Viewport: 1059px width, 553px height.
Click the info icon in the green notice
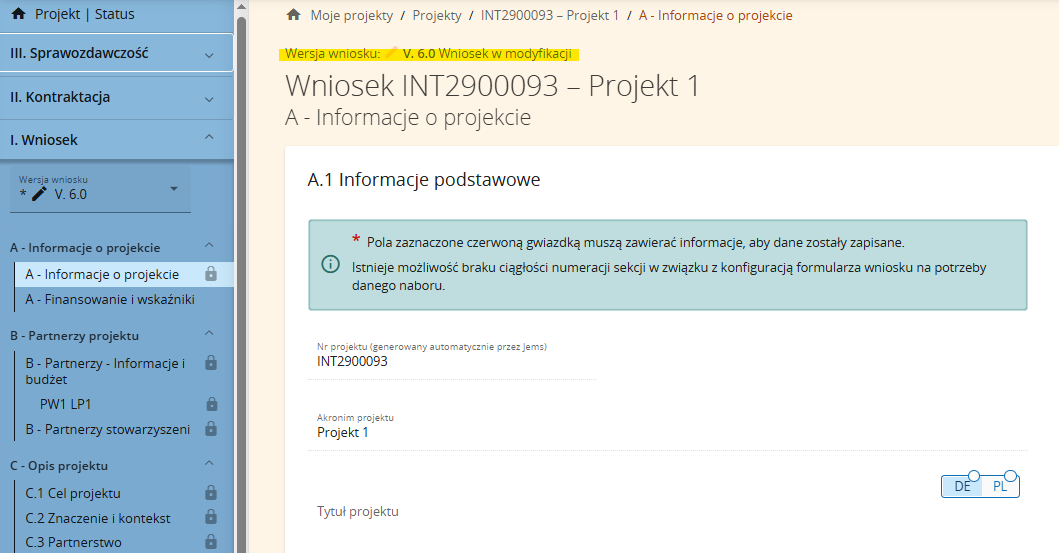pyautogui.click(x=330, y=264)
